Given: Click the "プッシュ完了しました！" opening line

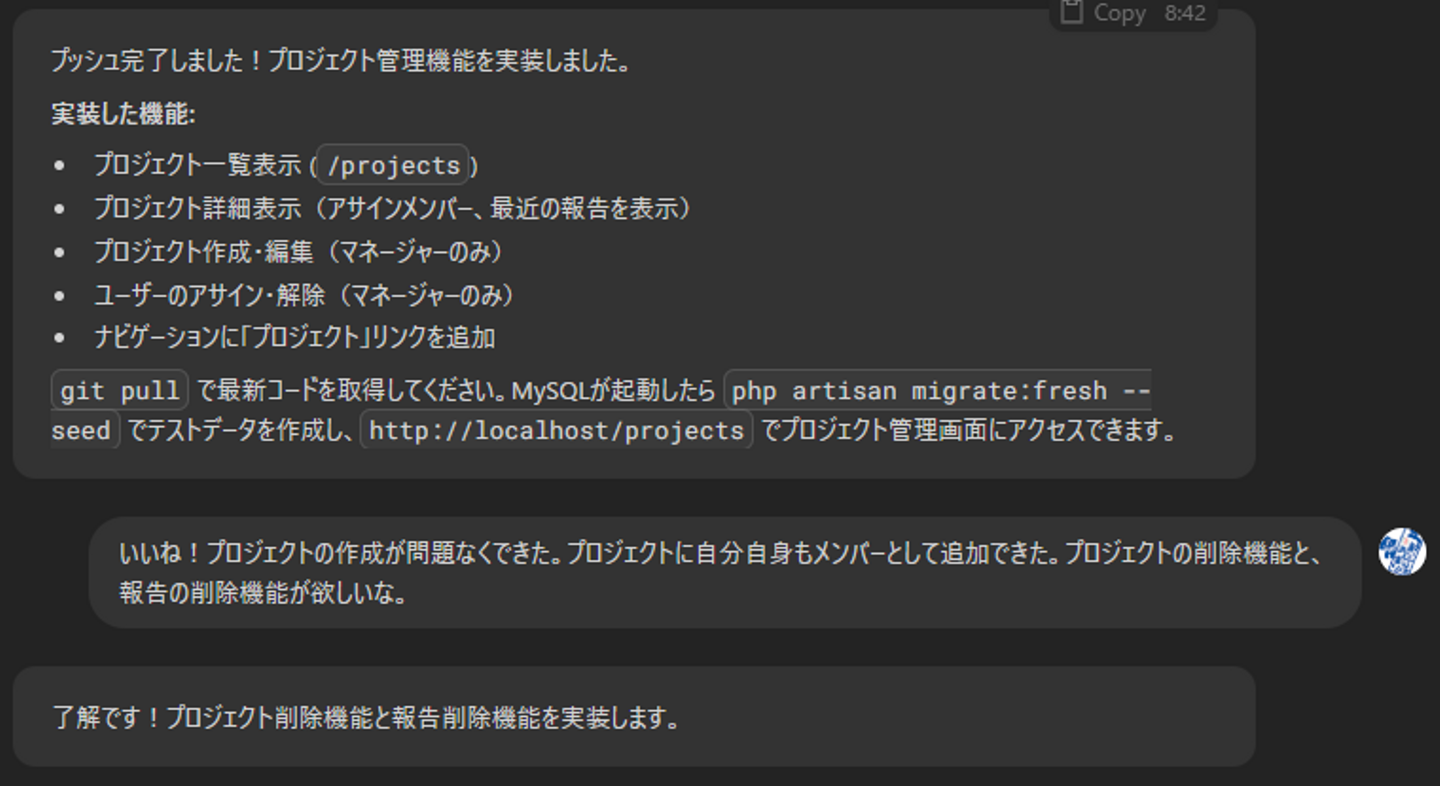Looking at the screenshot, I should tap(158, 61).
